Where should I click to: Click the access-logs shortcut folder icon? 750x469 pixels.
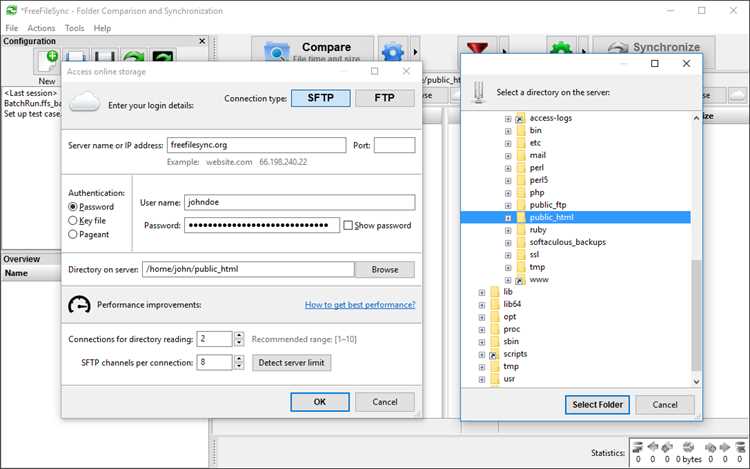520,118
